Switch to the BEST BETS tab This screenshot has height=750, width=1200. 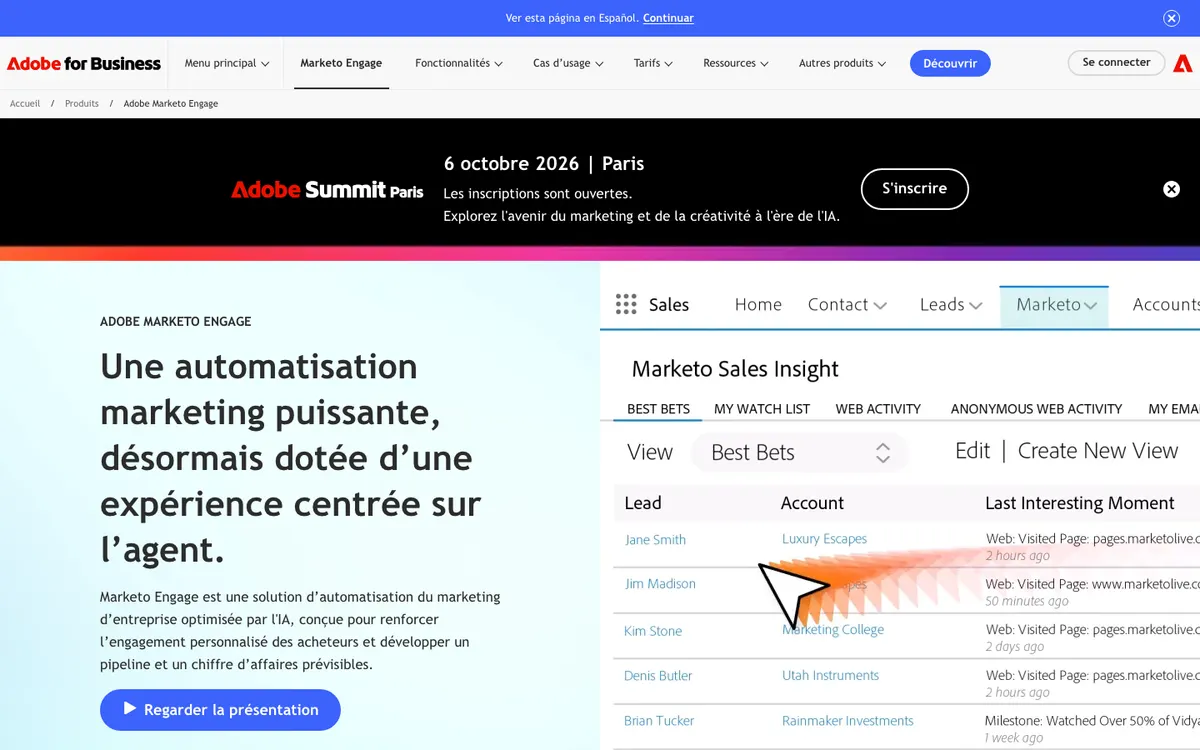[x=658, y=409]
